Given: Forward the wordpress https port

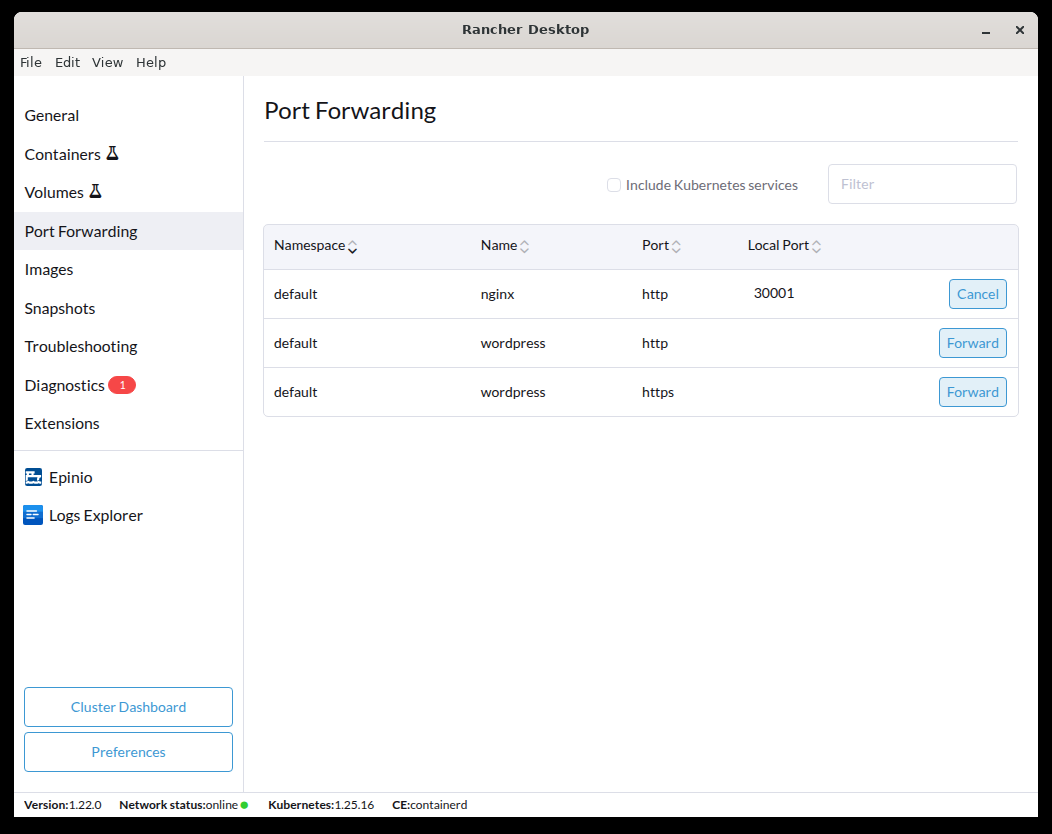Looking at the screenshot, I should pyautogui.click(x=972, y=392).
